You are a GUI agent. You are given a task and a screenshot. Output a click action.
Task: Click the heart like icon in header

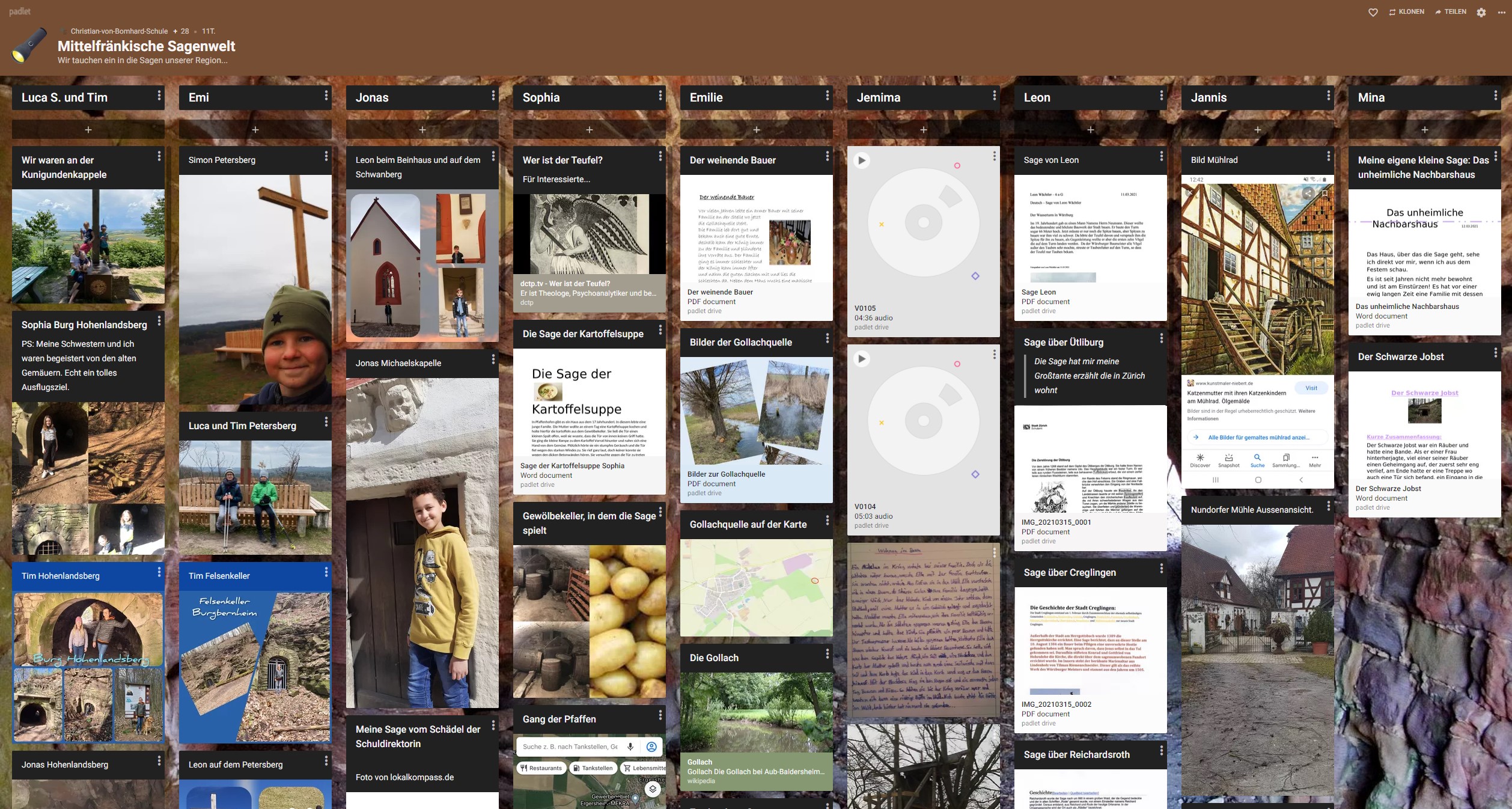[x=1373, y=12]
